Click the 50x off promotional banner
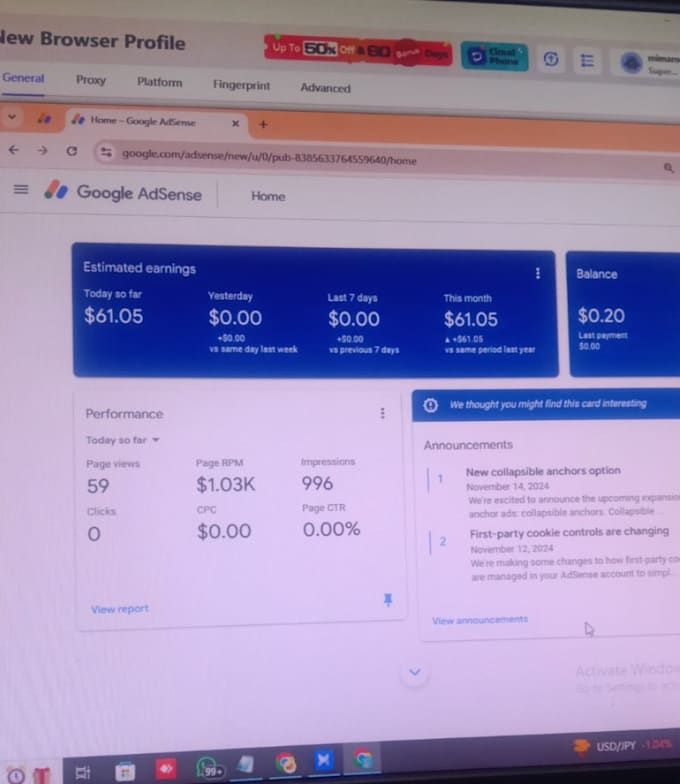Image resolution: width=680 pixels, height=784 pixels. (x=358, y=50)
